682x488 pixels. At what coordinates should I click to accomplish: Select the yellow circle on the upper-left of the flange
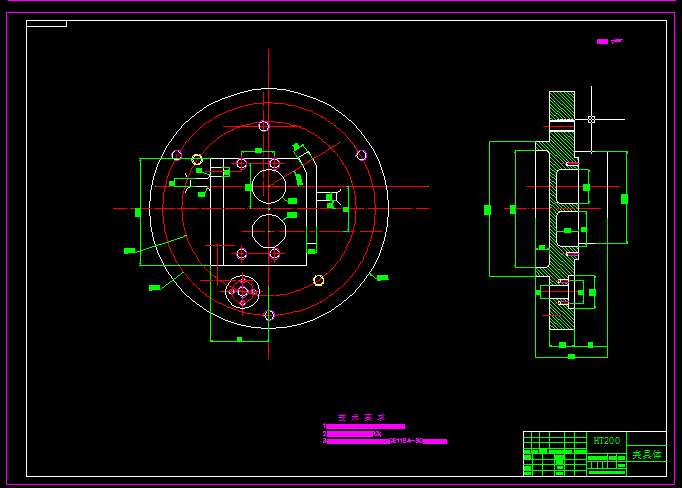pos(197,159)
